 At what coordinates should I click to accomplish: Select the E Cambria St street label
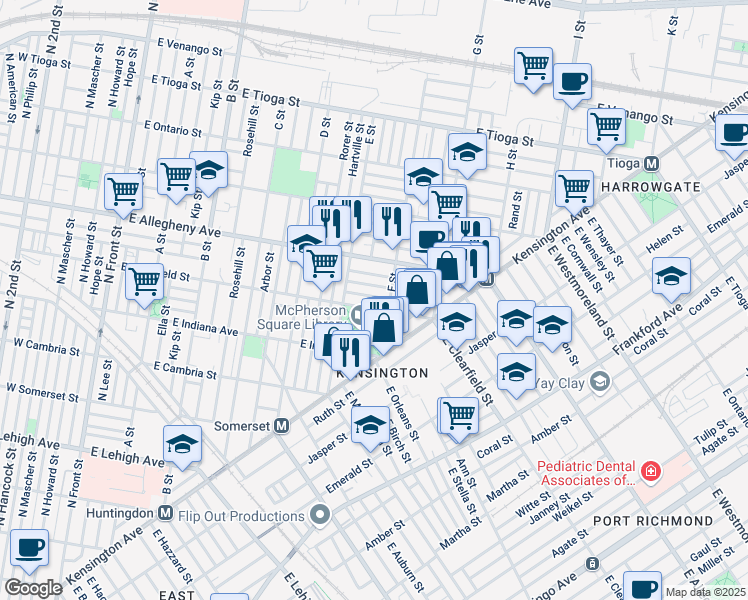point(186,371)
